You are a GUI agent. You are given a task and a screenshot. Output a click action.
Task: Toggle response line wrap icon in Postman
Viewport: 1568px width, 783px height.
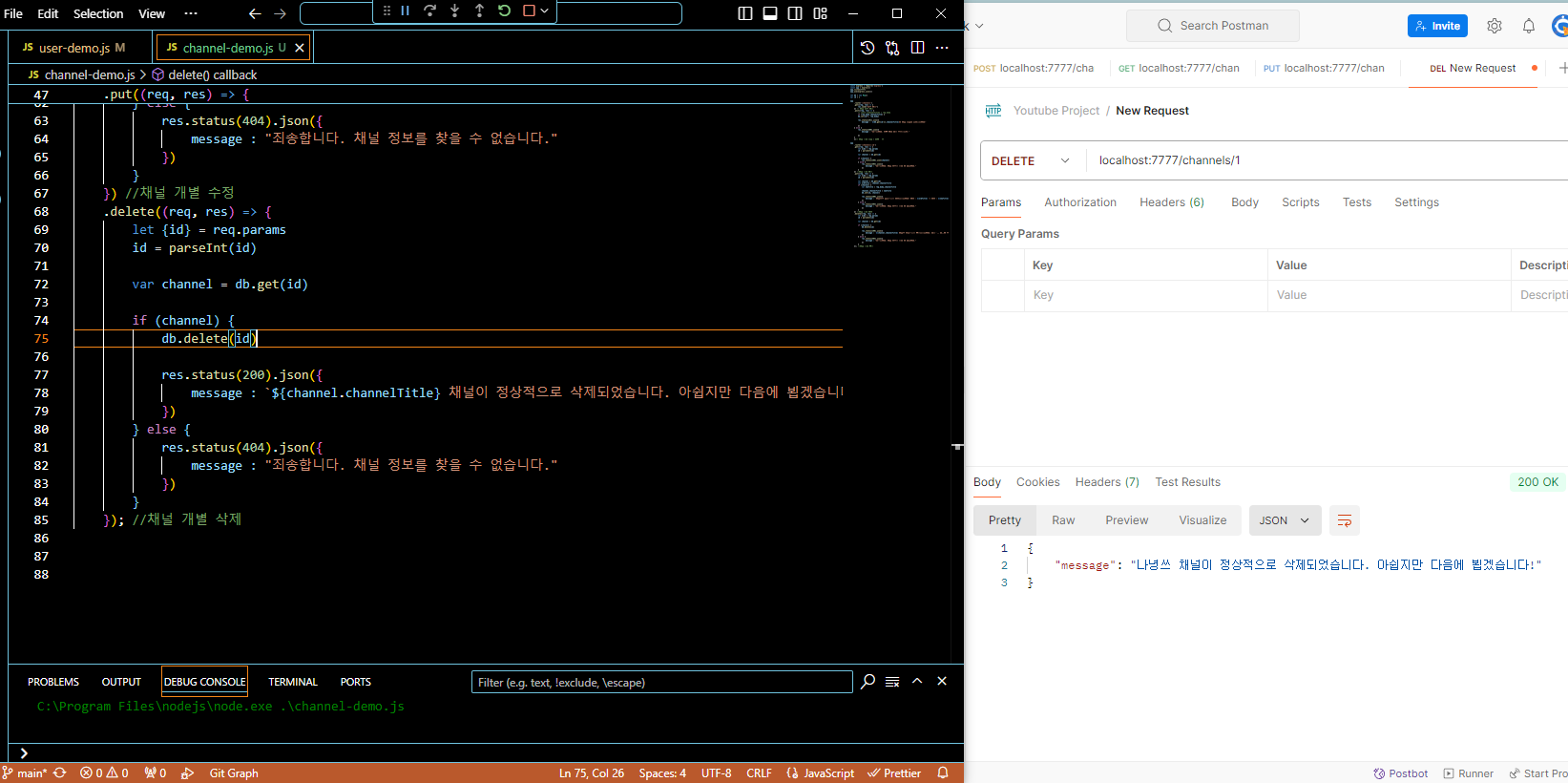click(x=1345, y=520)
